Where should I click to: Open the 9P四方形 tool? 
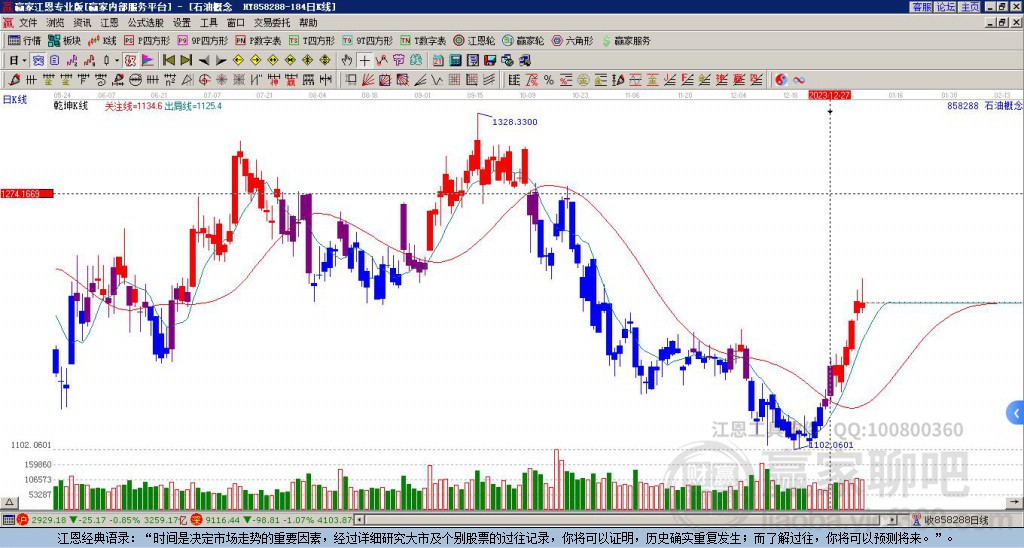tap(202, 40)
